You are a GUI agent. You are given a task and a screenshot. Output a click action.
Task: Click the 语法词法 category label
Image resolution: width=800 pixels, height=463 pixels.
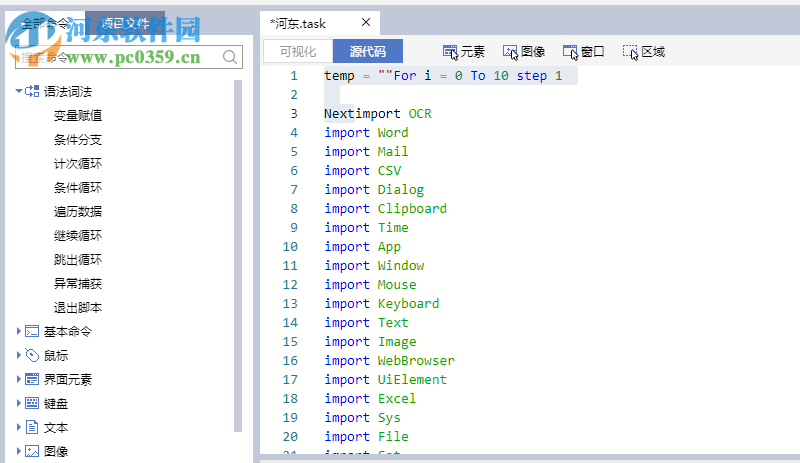[x=68, y=92]
